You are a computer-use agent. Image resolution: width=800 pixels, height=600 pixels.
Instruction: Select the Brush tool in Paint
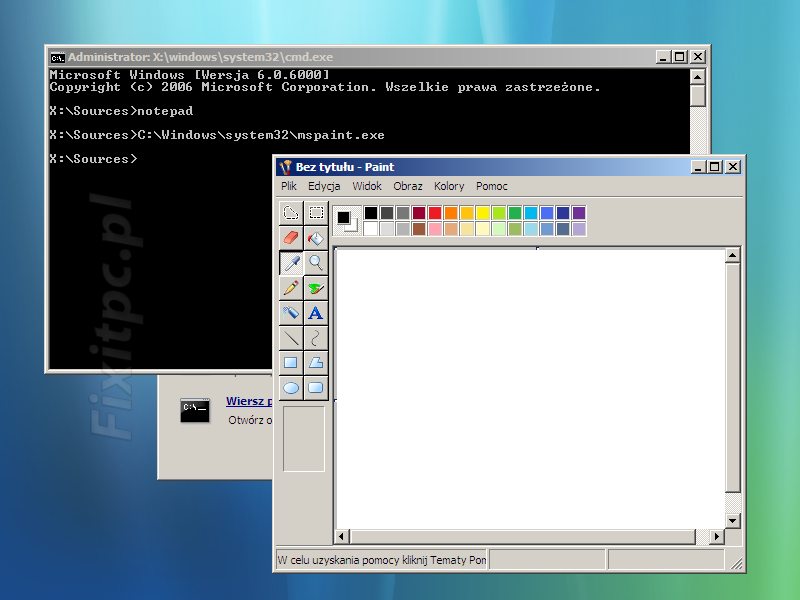click(316, 288)
